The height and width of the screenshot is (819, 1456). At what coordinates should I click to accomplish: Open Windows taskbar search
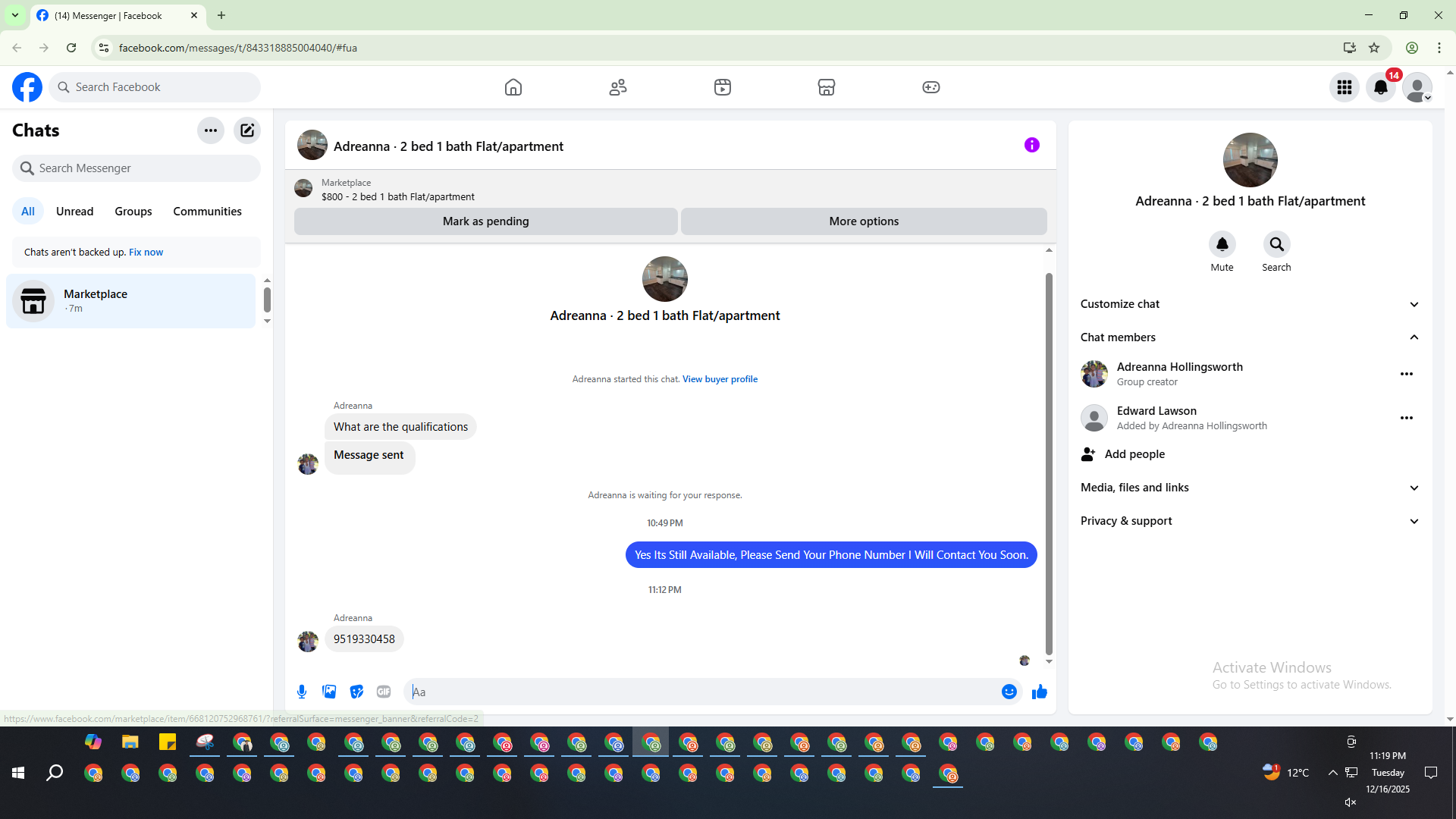55,773
